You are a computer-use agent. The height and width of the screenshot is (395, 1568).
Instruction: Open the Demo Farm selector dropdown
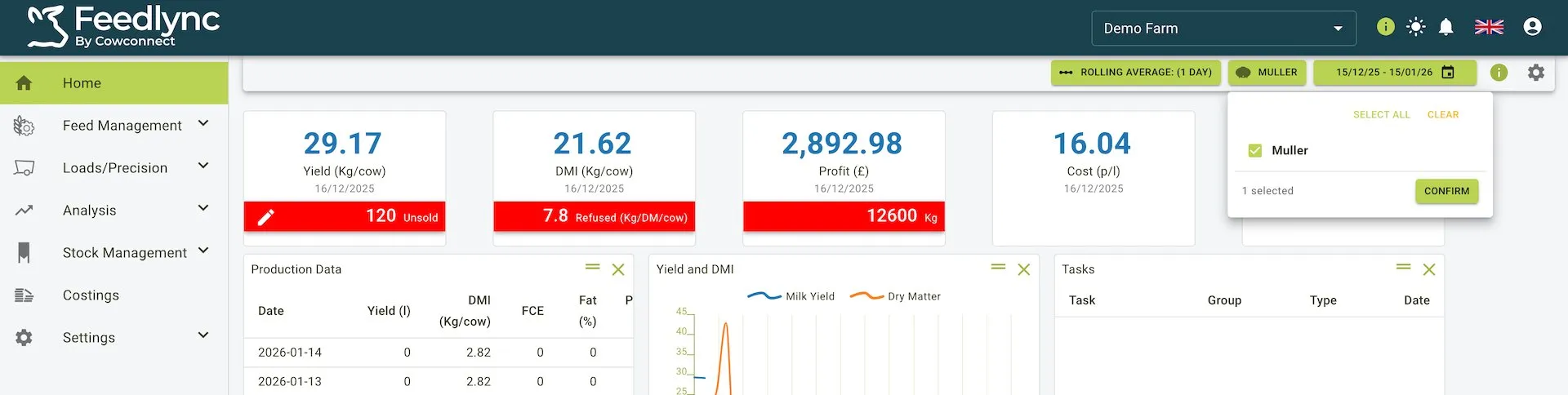click(1223, 29)
